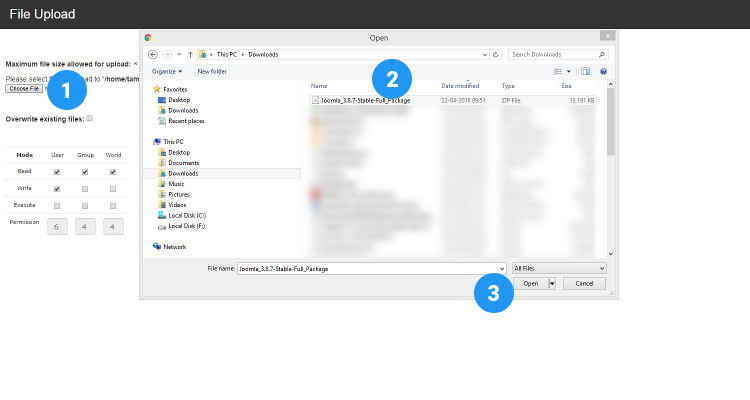Toggle World Write permission checkbox

coord(113,189)
